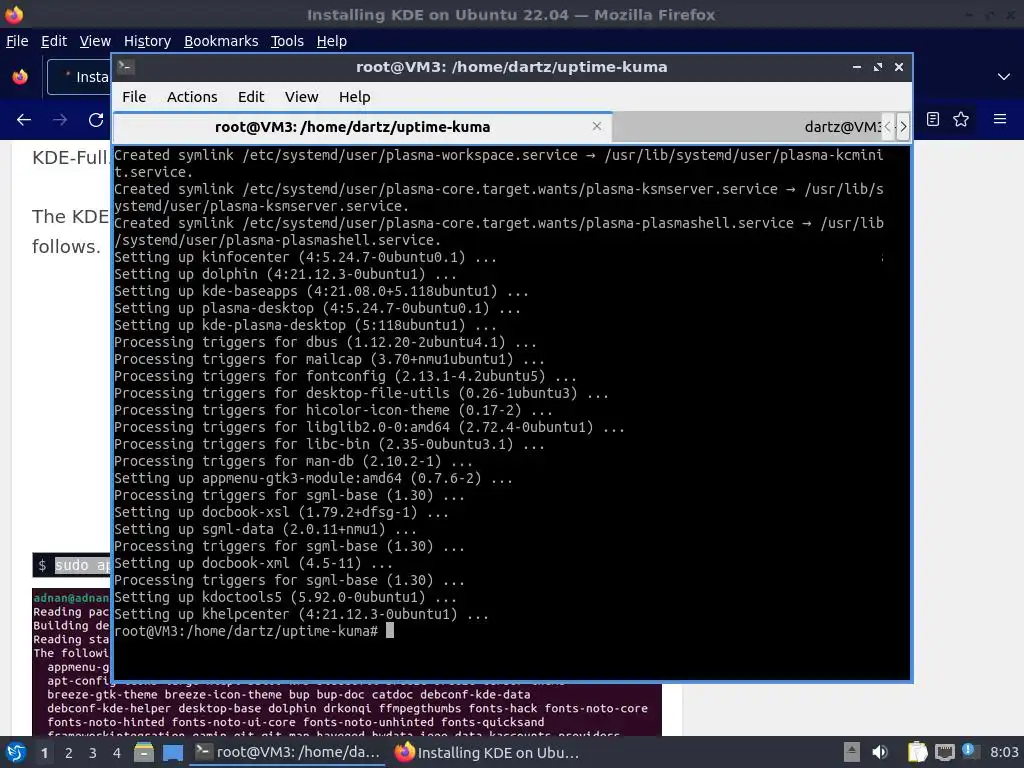Open Firefox File menu
Screen dimensions: 1024x768
pos(17,41)
